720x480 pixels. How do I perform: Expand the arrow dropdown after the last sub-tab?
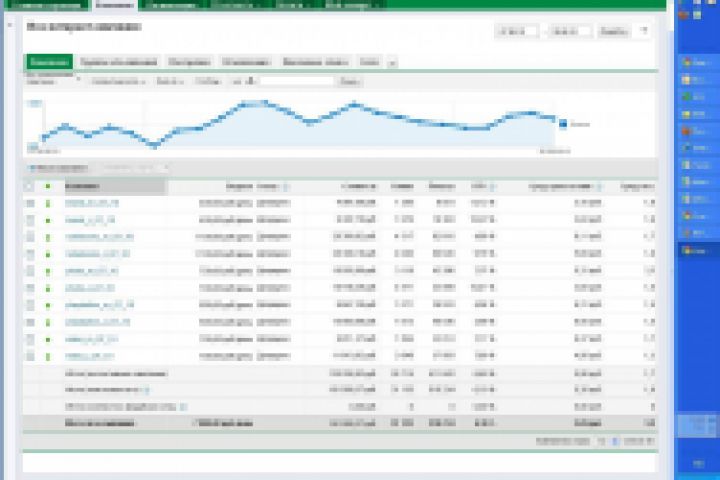392,63
